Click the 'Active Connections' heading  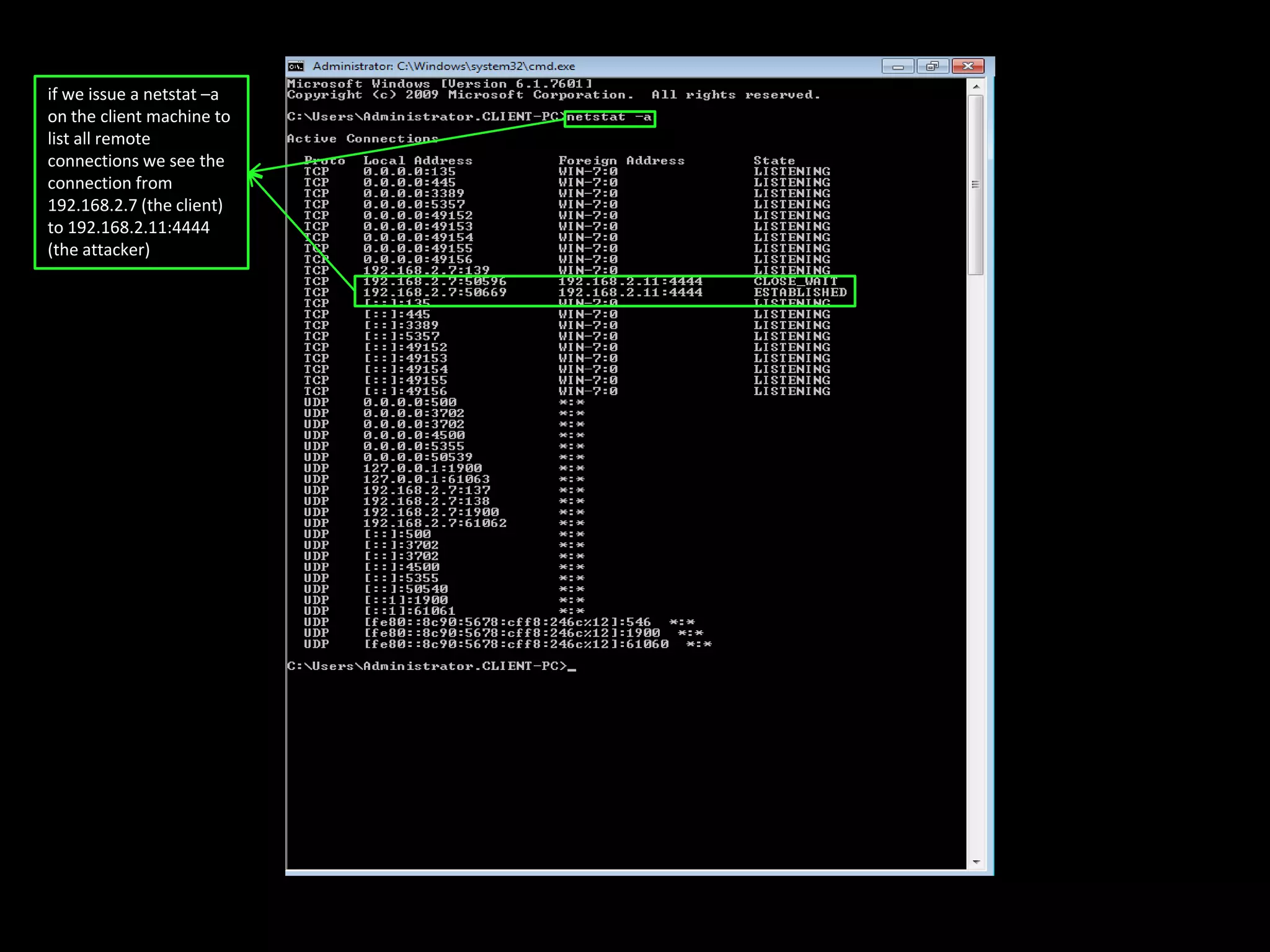(362, 139)
